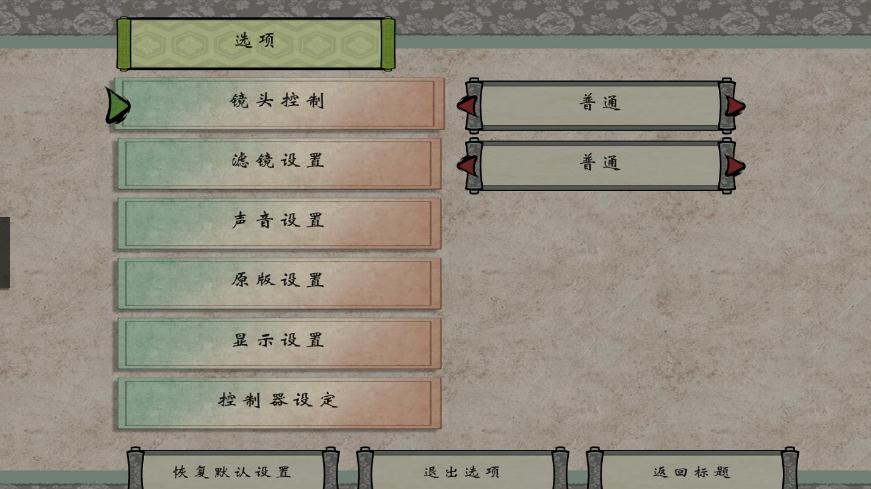
Task: Open the 原版设置 original settings
Action: pos(279,283)
